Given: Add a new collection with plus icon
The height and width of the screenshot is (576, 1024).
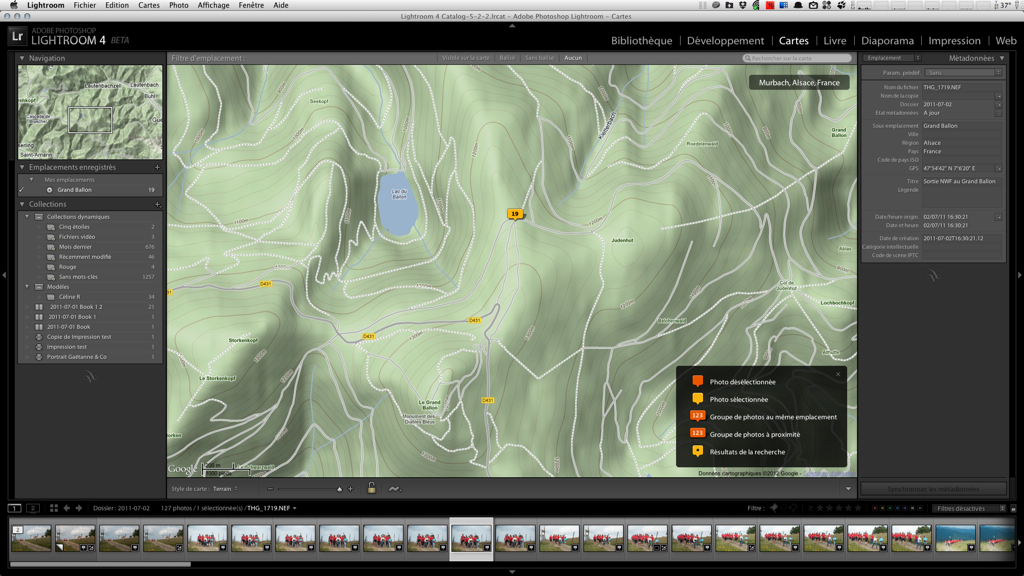Looking at the screenshot, I should 157,204.
